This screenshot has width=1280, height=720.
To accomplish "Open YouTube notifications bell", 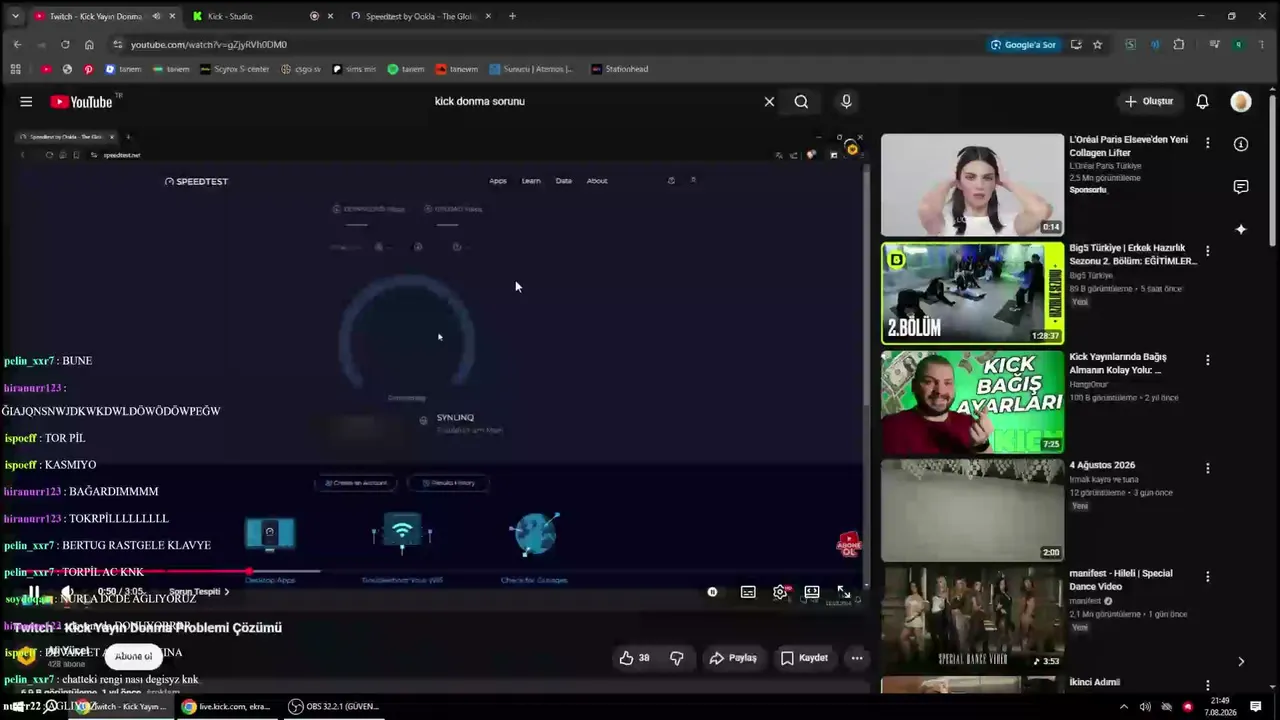I will tap(1203, 101).
